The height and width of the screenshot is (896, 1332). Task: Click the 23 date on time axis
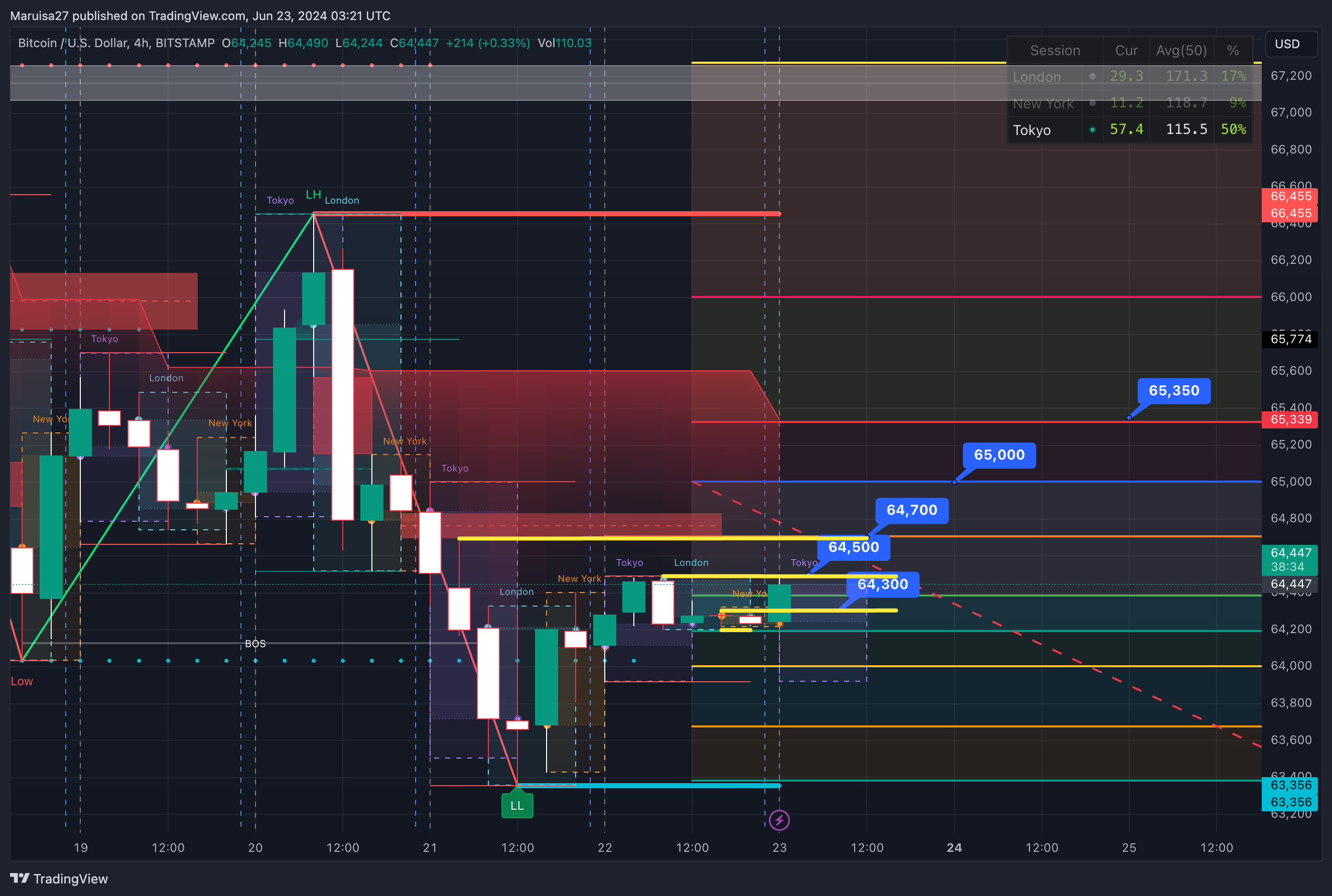pos(779,847)
